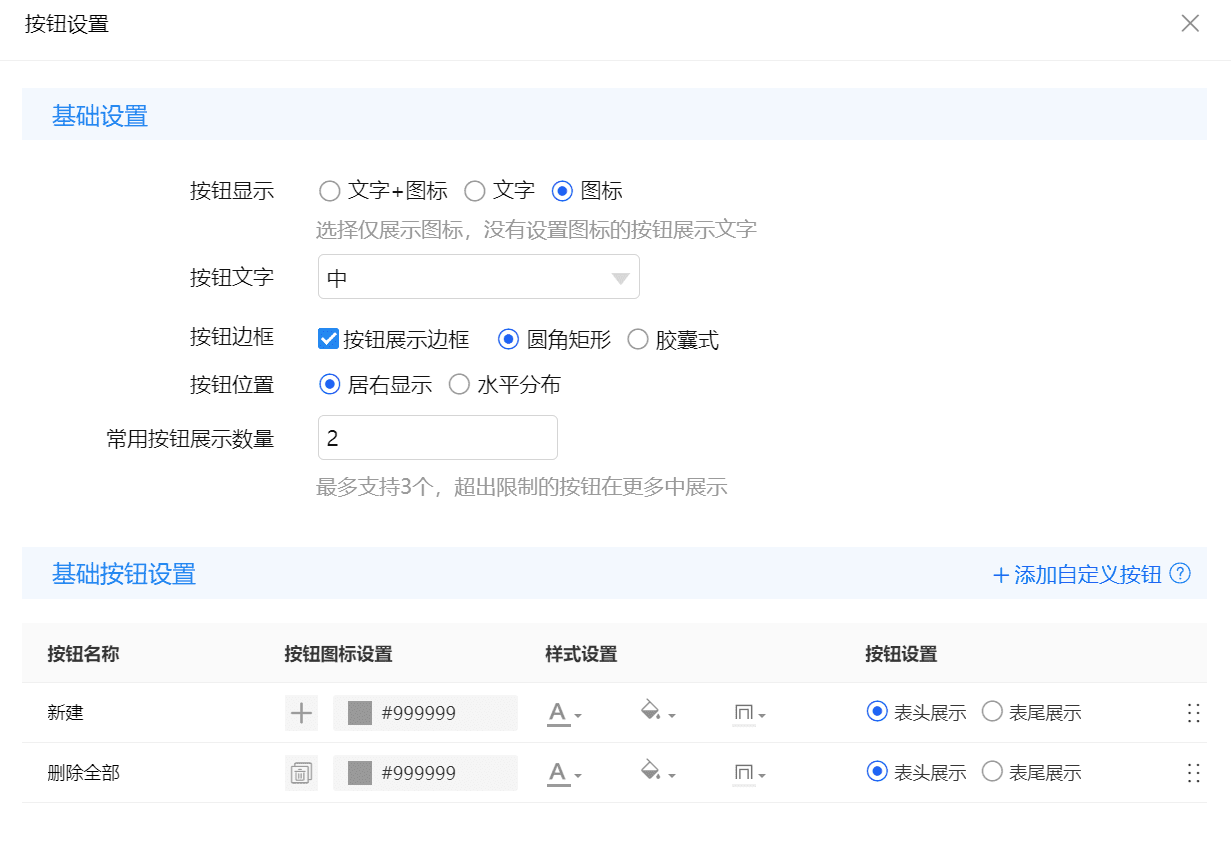Open font color tool in 新建 row
The height and width of the screenshot is (841, 1231).
click(564, 713)
